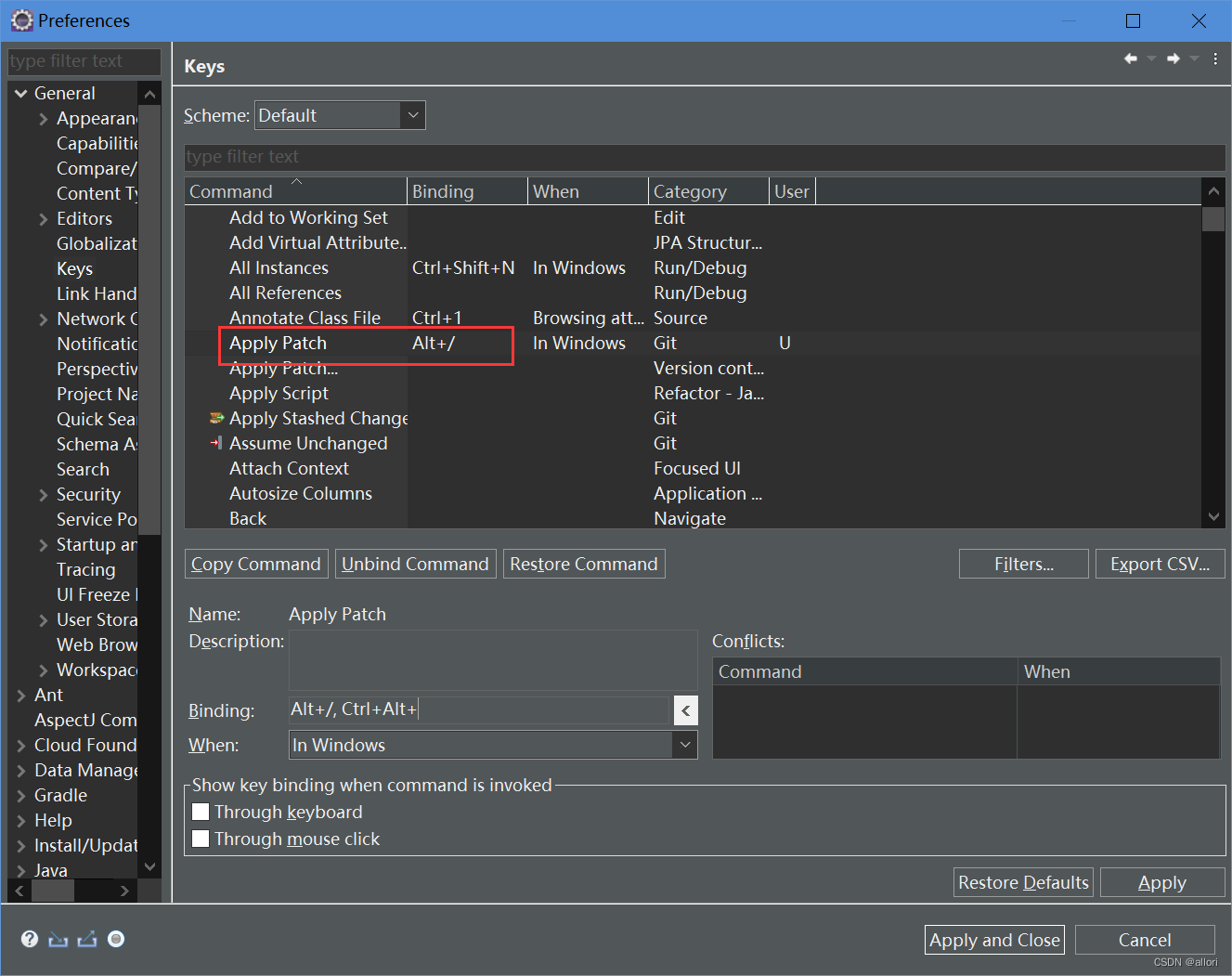The height and width of the screenshot is (976, 1232).
Task: Enable Through mouse click key binding display
Action: 201,838
